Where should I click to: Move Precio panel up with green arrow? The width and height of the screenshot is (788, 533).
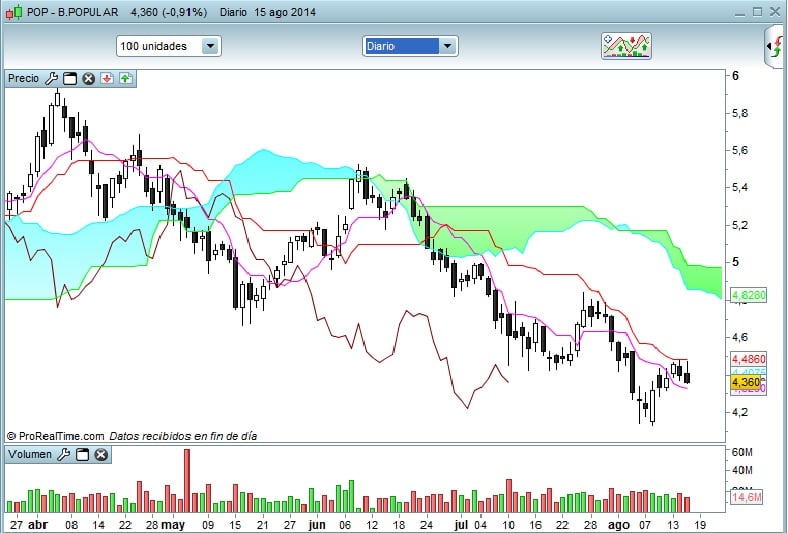click(126, 78)
